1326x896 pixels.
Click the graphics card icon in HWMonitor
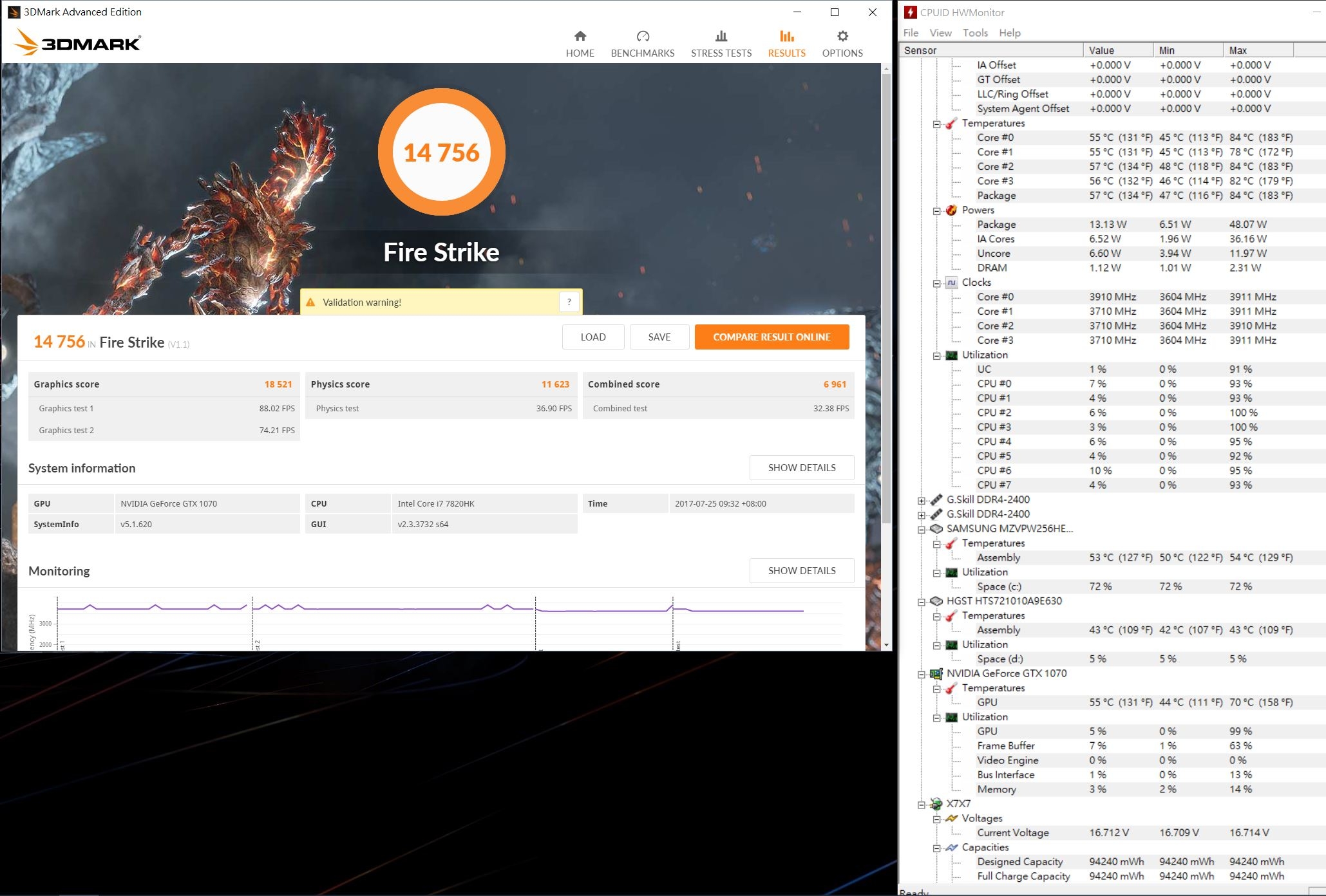pyautogui.click(x=936, y=673)
